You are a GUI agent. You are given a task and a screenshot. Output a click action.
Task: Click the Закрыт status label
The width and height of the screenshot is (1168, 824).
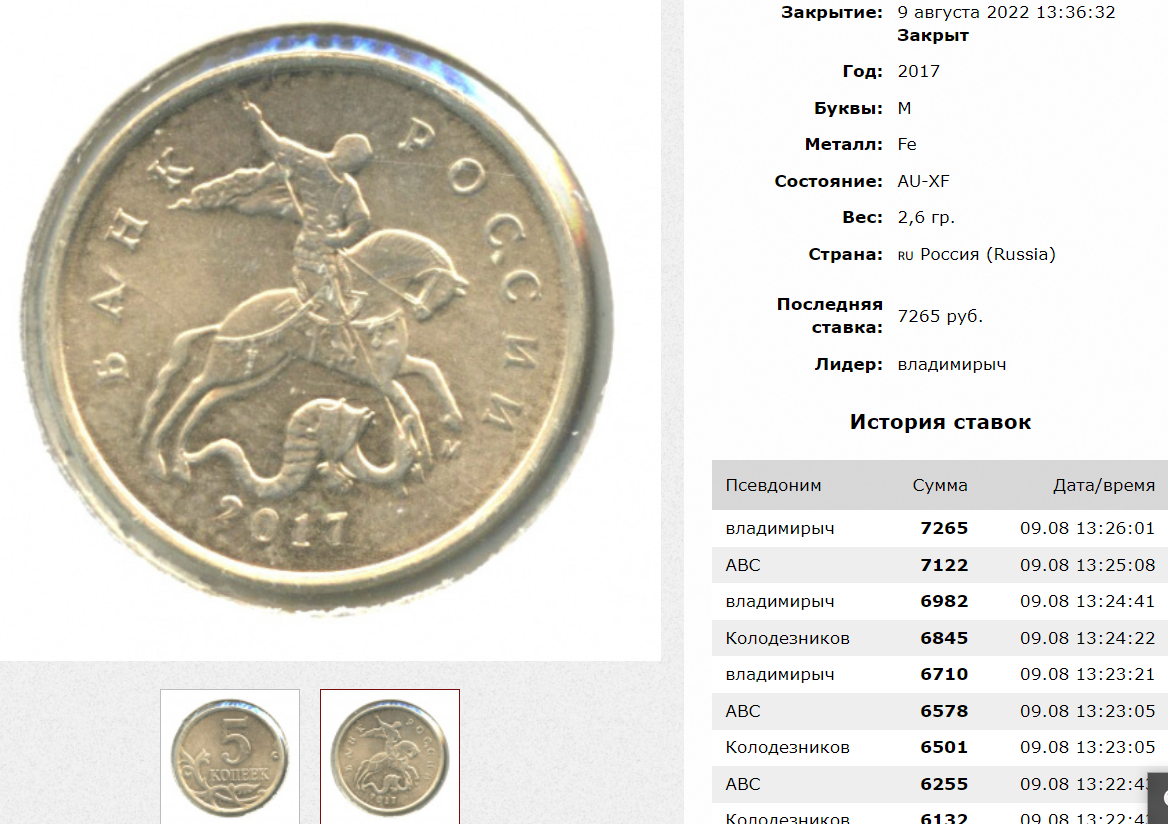click(933, 36)
